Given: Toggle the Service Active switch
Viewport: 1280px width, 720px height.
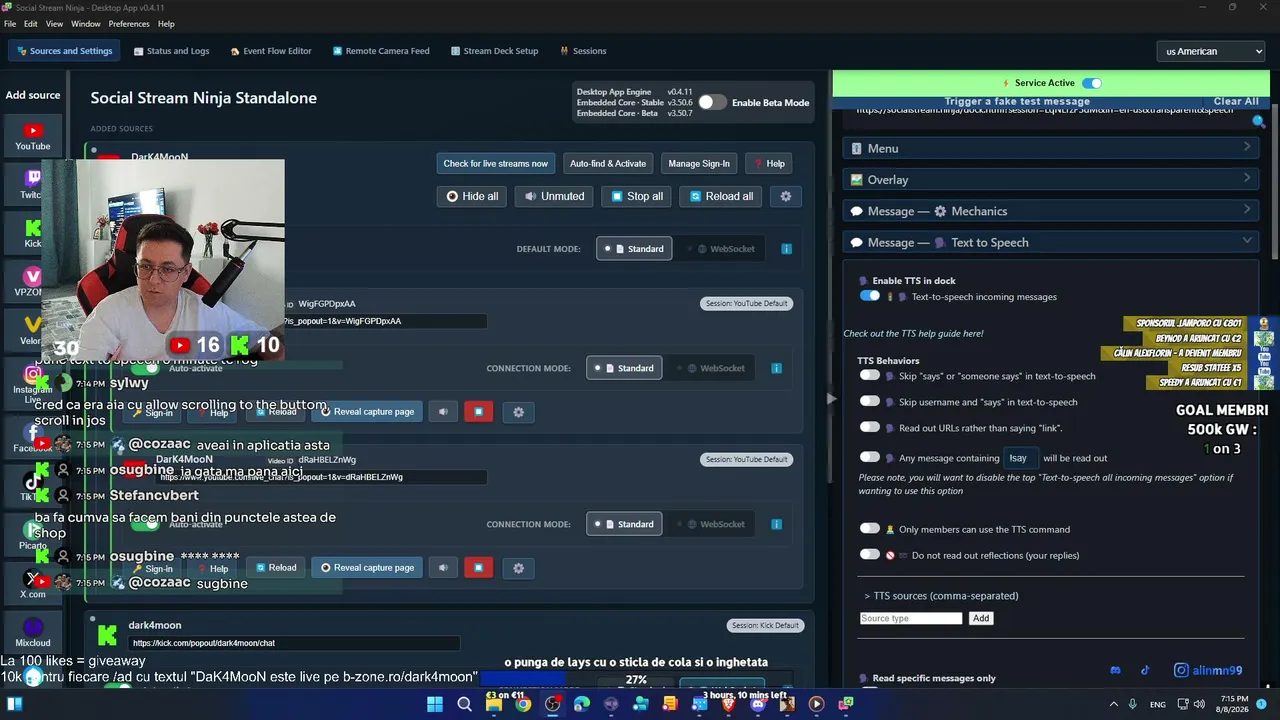Looking at the screenshot, I should click(x=1092, y=83).
